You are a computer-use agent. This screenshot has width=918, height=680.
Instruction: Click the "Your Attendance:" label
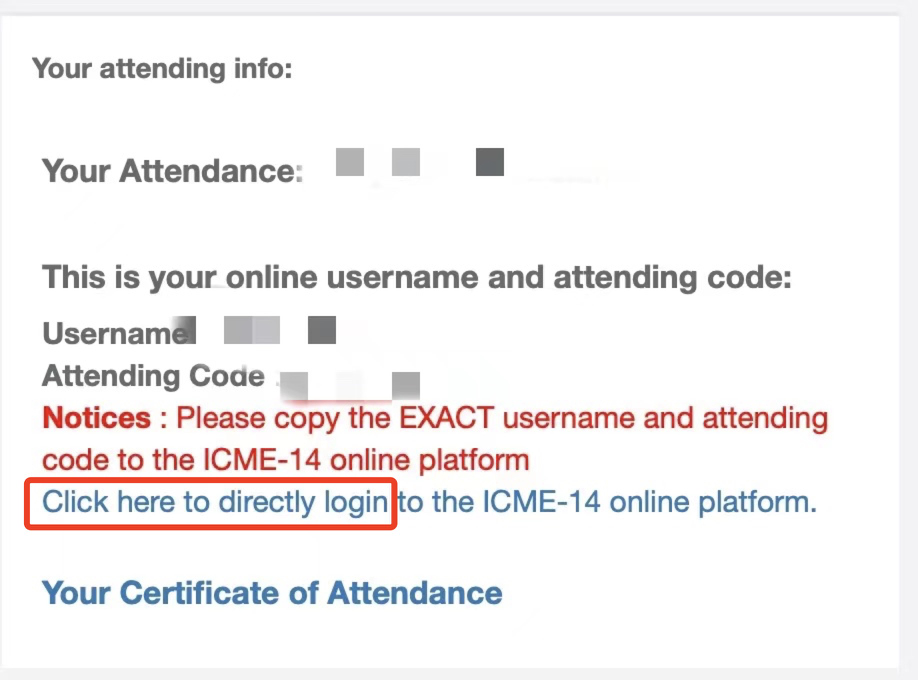[x=171, y=171]
